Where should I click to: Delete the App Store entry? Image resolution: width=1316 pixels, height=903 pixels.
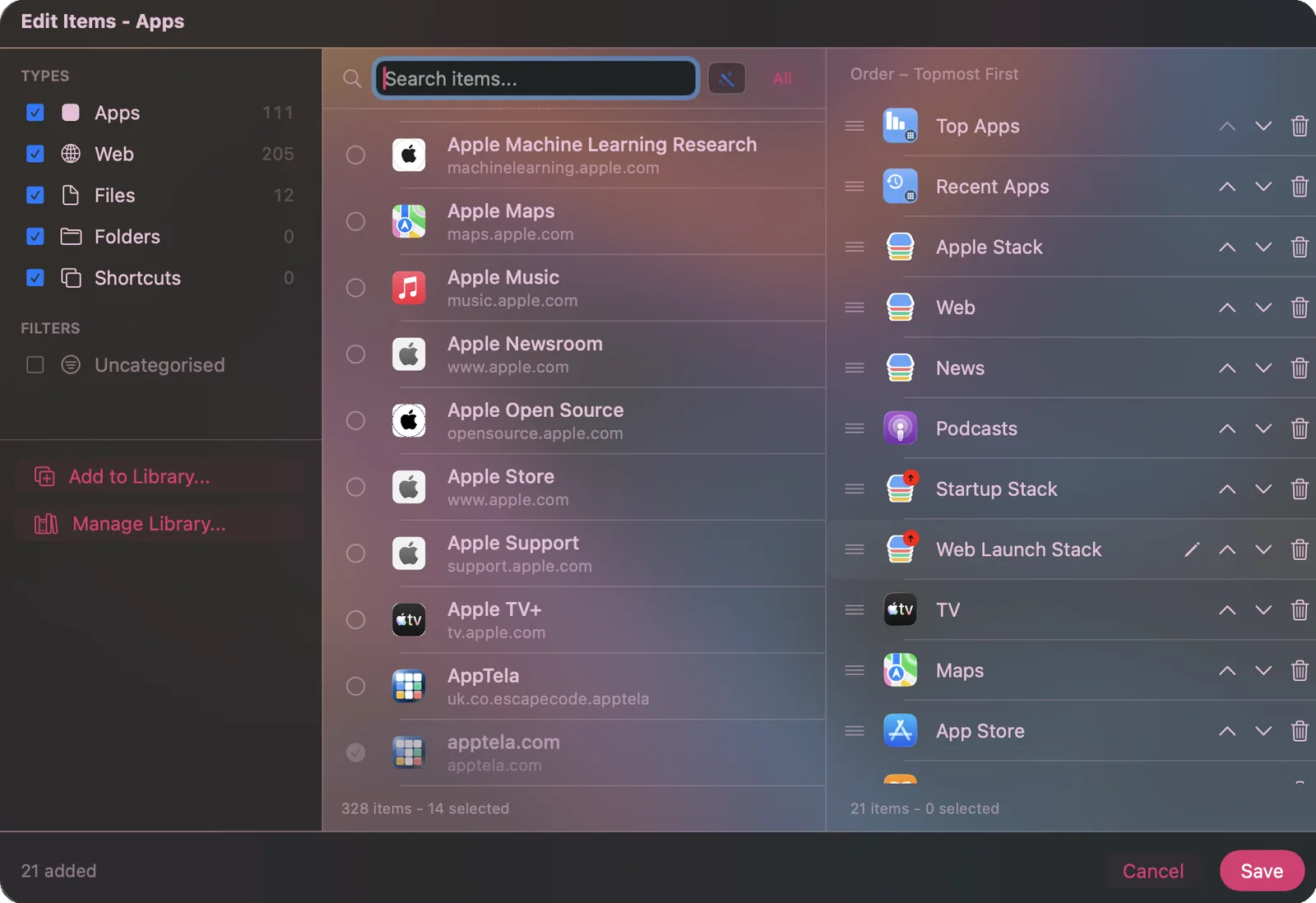point(1300,730)
